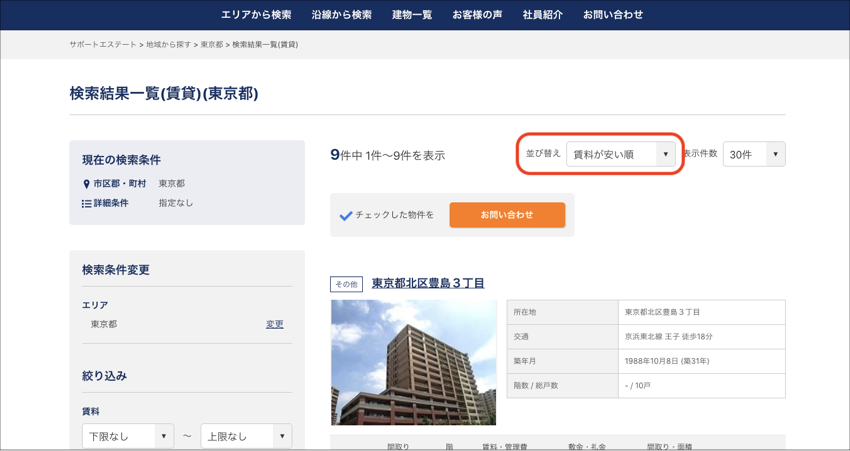Open the 上限なし maximum rent dropdown
850x451 pixels.
[246, 436]
